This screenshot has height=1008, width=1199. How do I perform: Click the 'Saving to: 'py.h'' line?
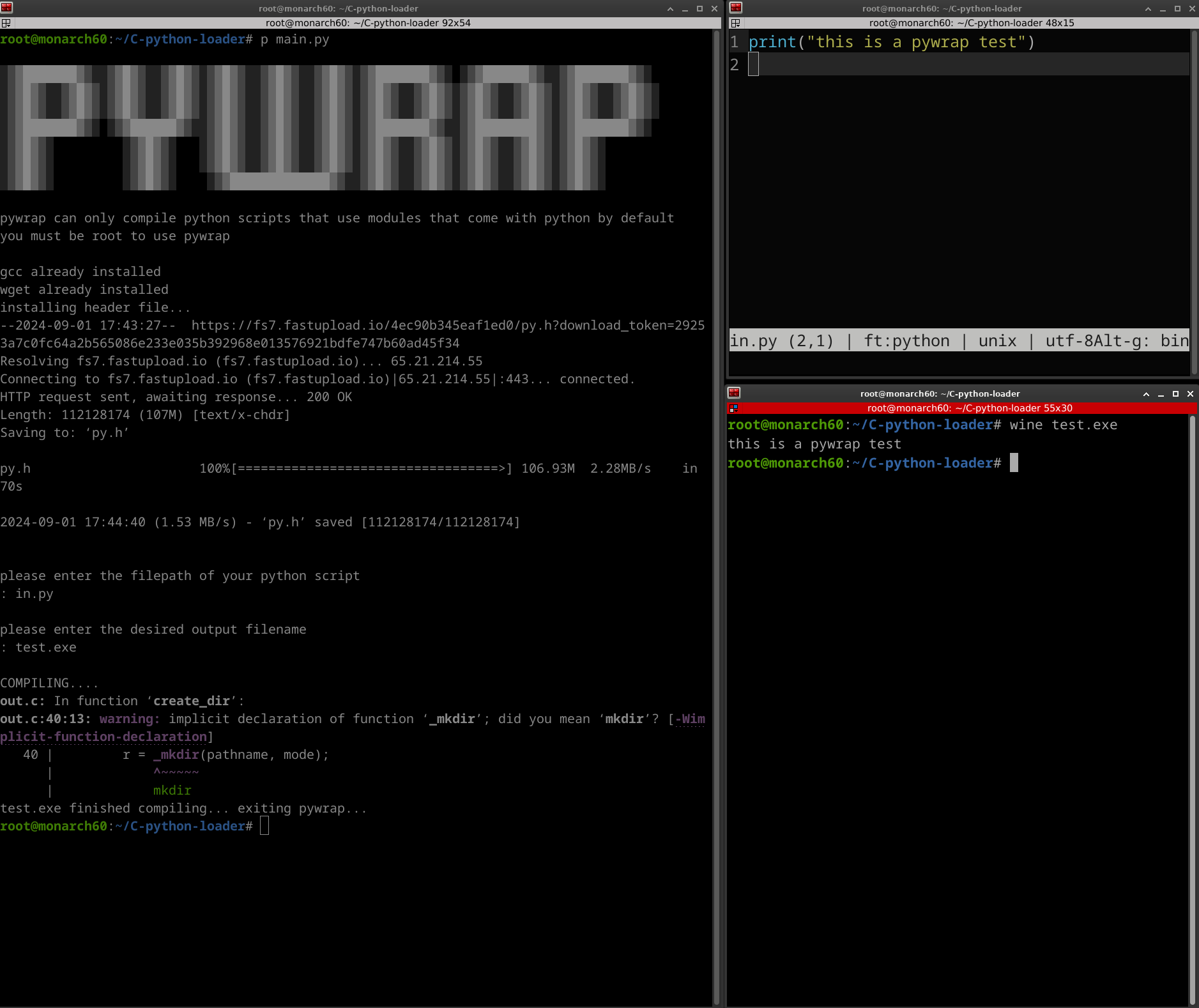coord(65,433)
